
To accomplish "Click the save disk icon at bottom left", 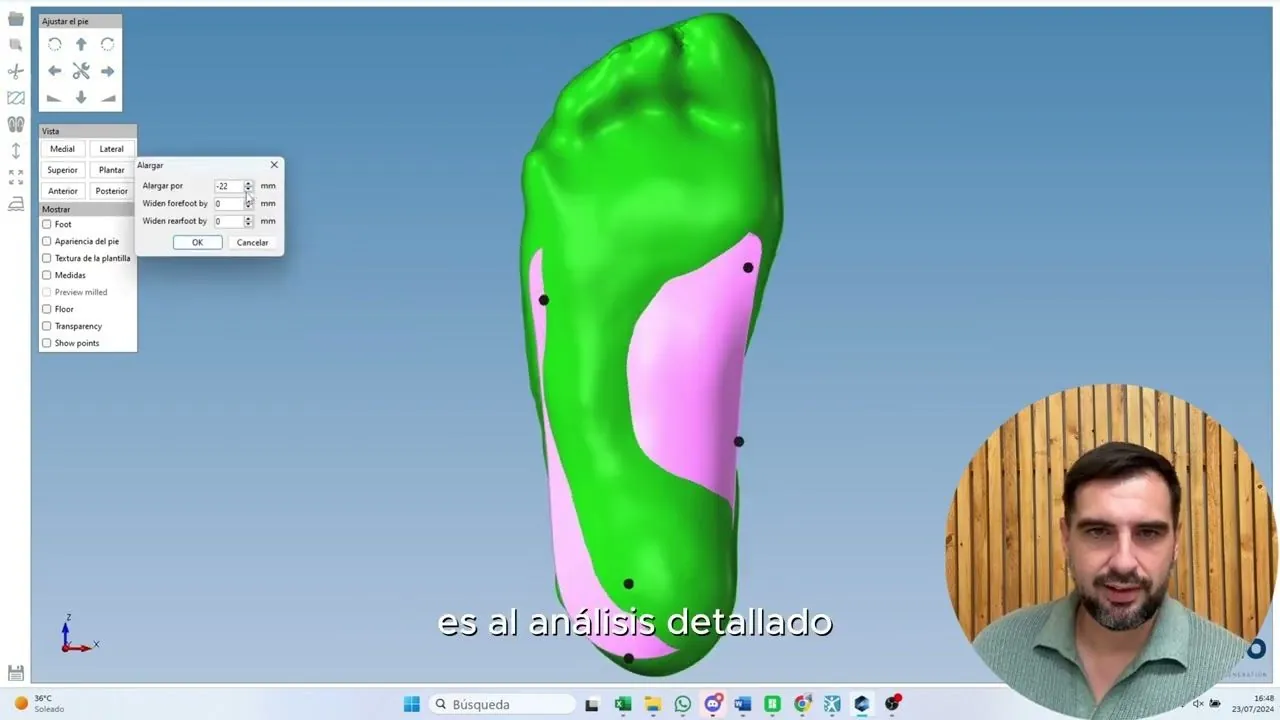I will coord(16,673).
